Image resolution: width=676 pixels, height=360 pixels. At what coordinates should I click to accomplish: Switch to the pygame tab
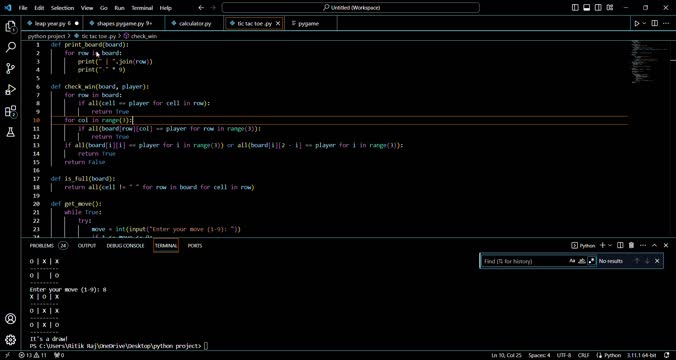[x=309, y=24]
